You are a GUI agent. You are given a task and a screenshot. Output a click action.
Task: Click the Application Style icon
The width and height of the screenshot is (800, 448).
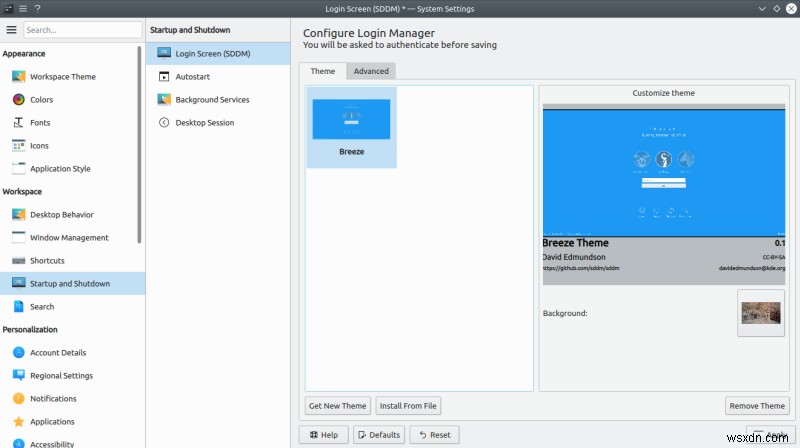point(19,168)
